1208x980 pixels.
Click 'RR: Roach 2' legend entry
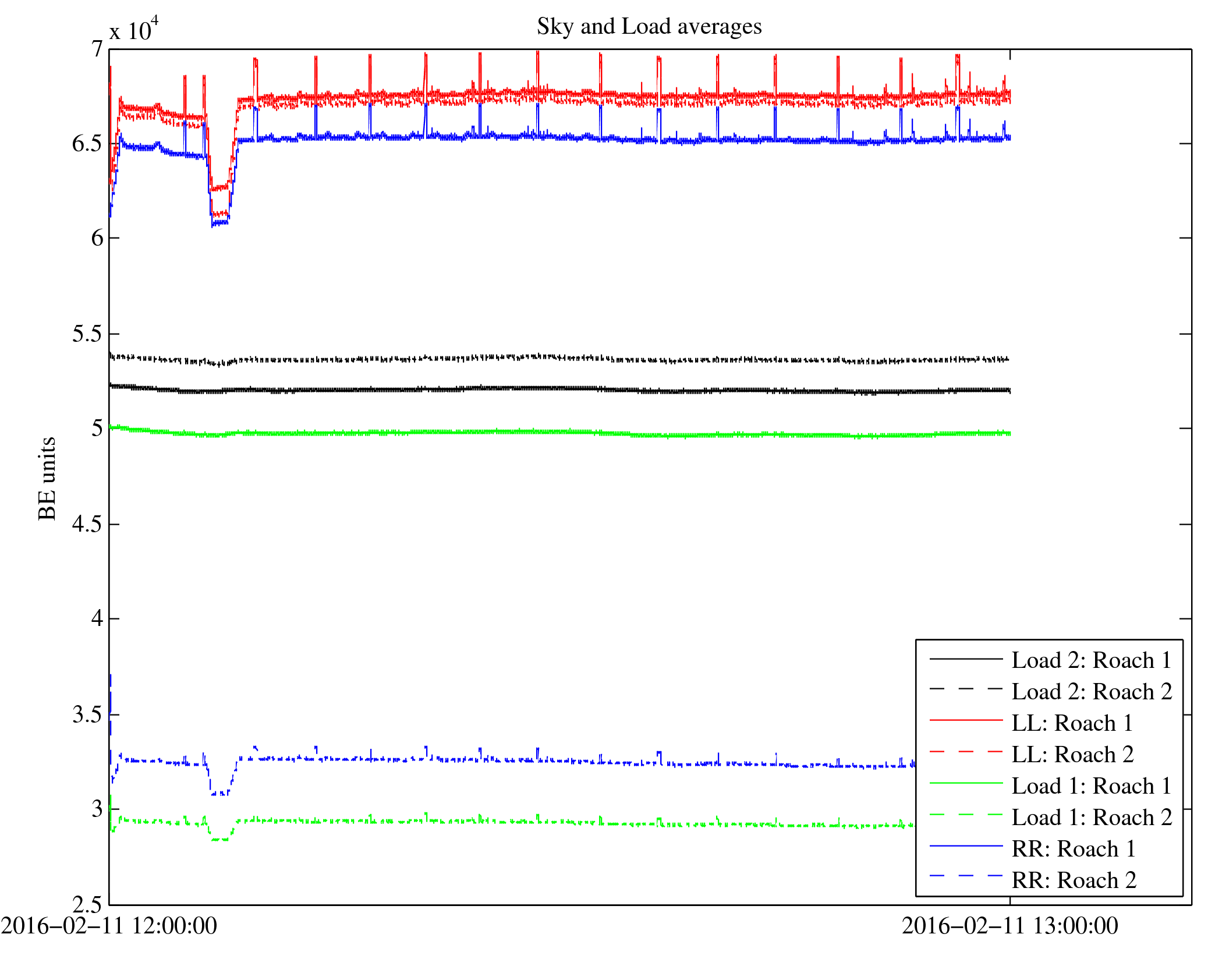pos(1073,880)
